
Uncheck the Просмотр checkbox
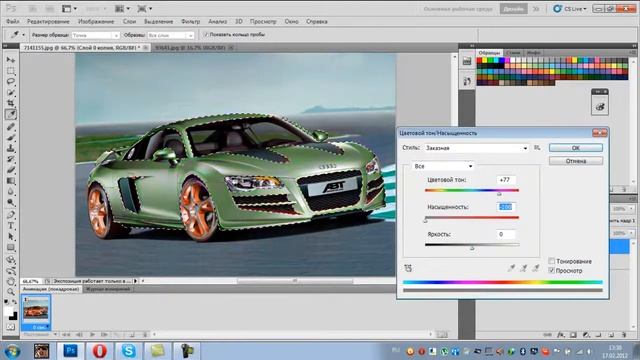click(x=551, y=270)
